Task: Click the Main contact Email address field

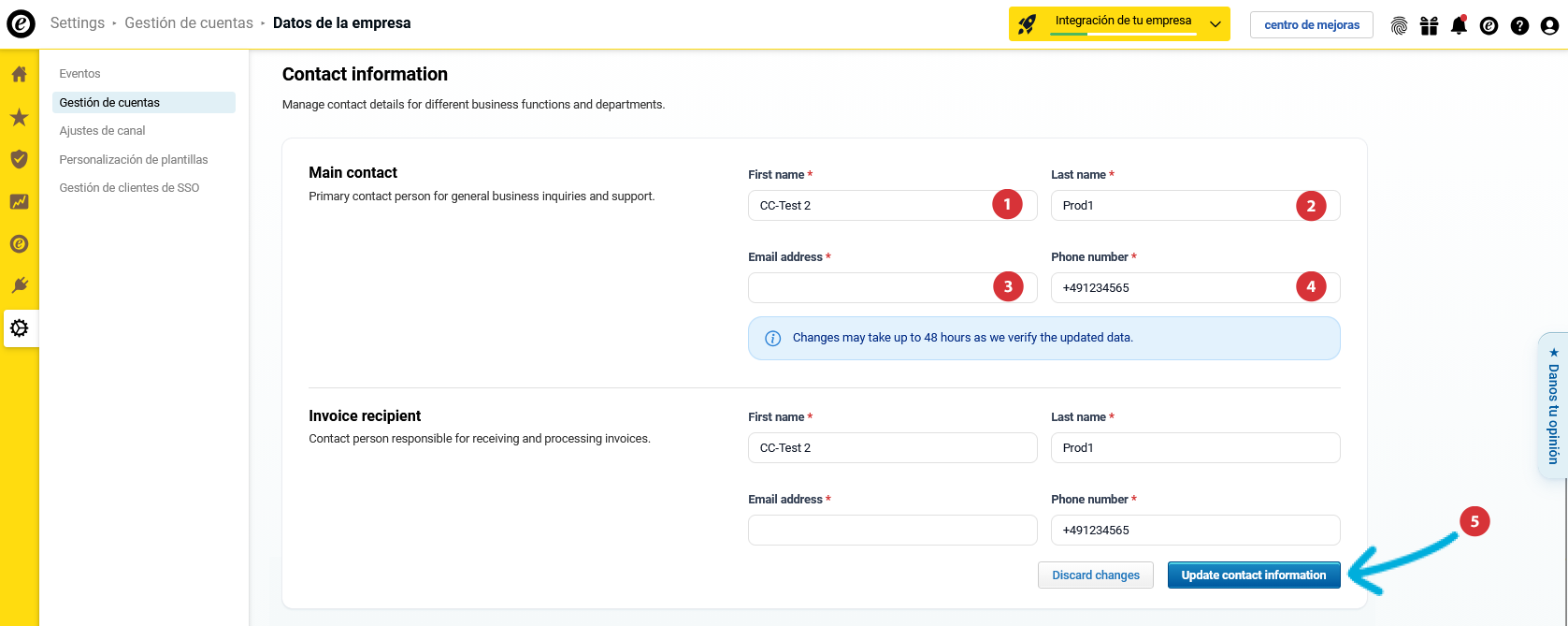Action: pos(870,288)
